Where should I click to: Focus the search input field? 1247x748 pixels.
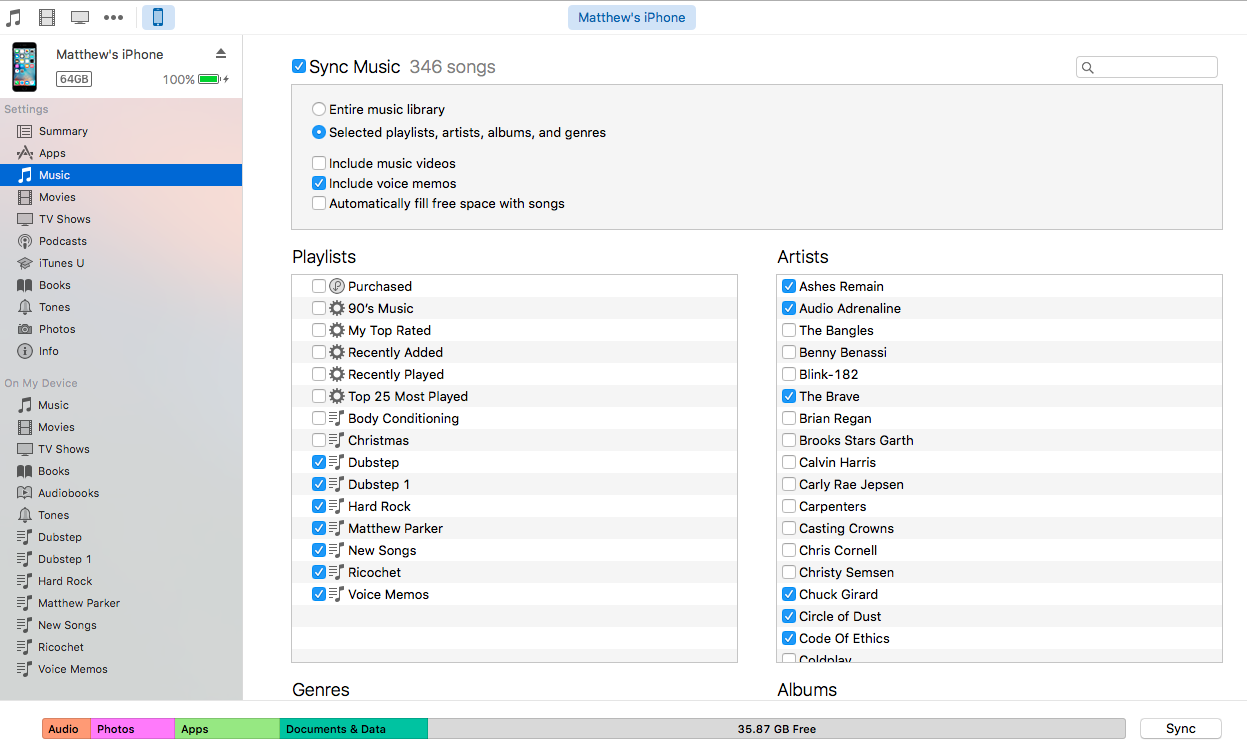click(1147, 67)
